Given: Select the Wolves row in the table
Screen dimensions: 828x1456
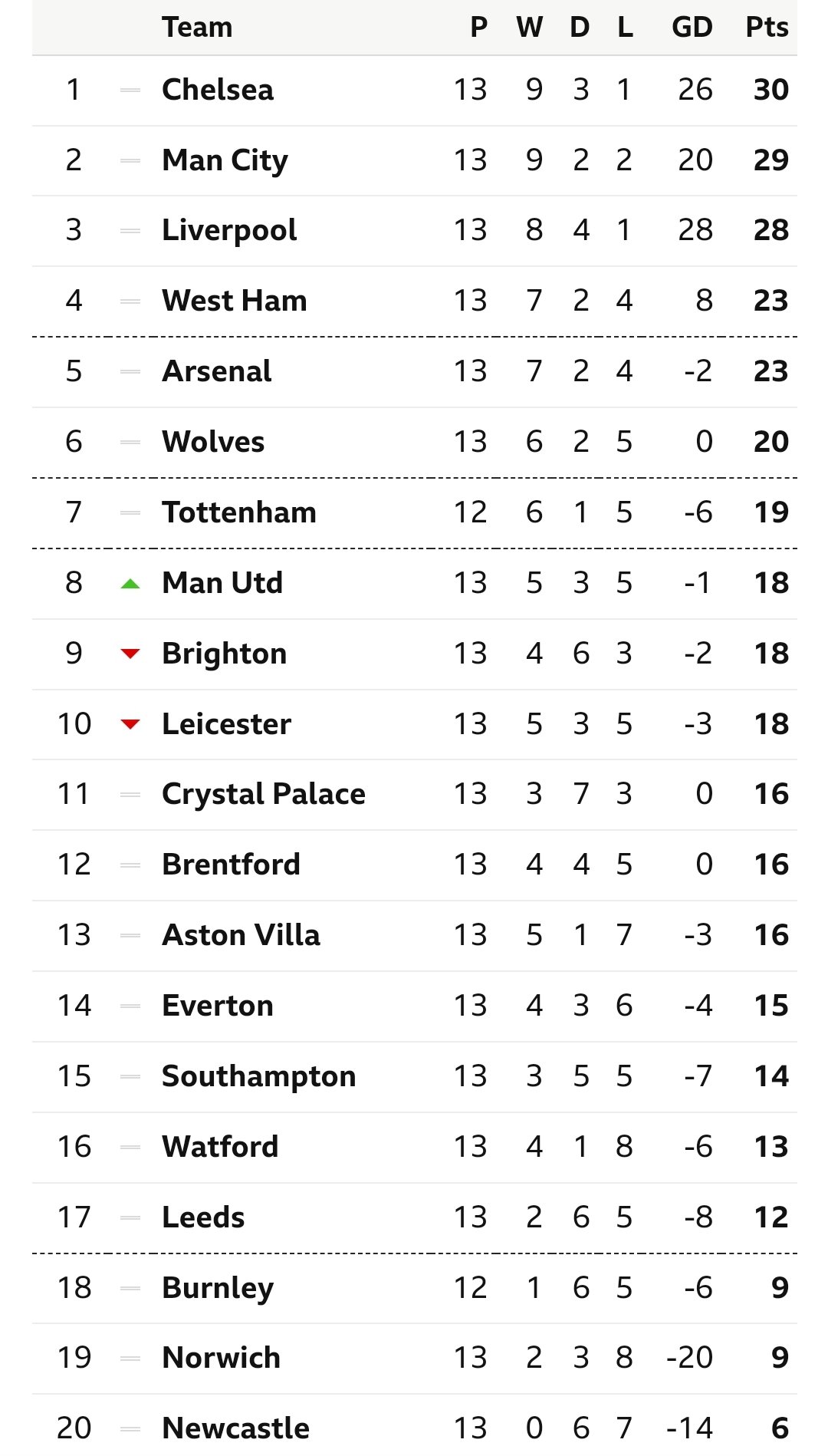Looking at the screenshot, I should 415,443.
